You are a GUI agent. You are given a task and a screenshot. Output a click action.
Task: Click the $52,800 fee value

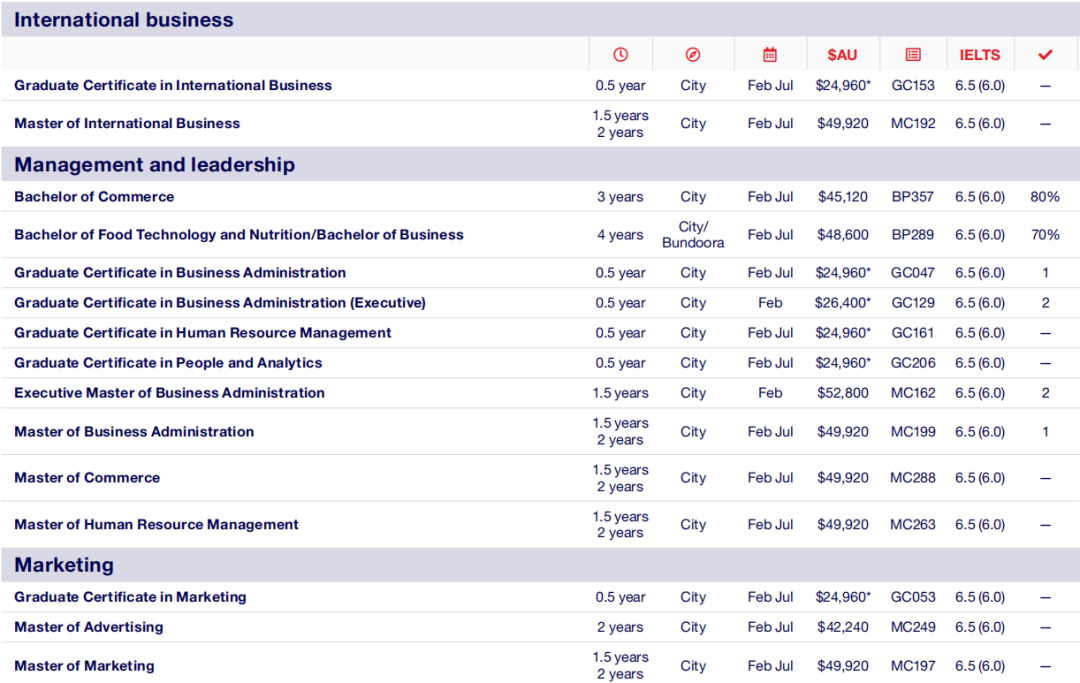842,392
